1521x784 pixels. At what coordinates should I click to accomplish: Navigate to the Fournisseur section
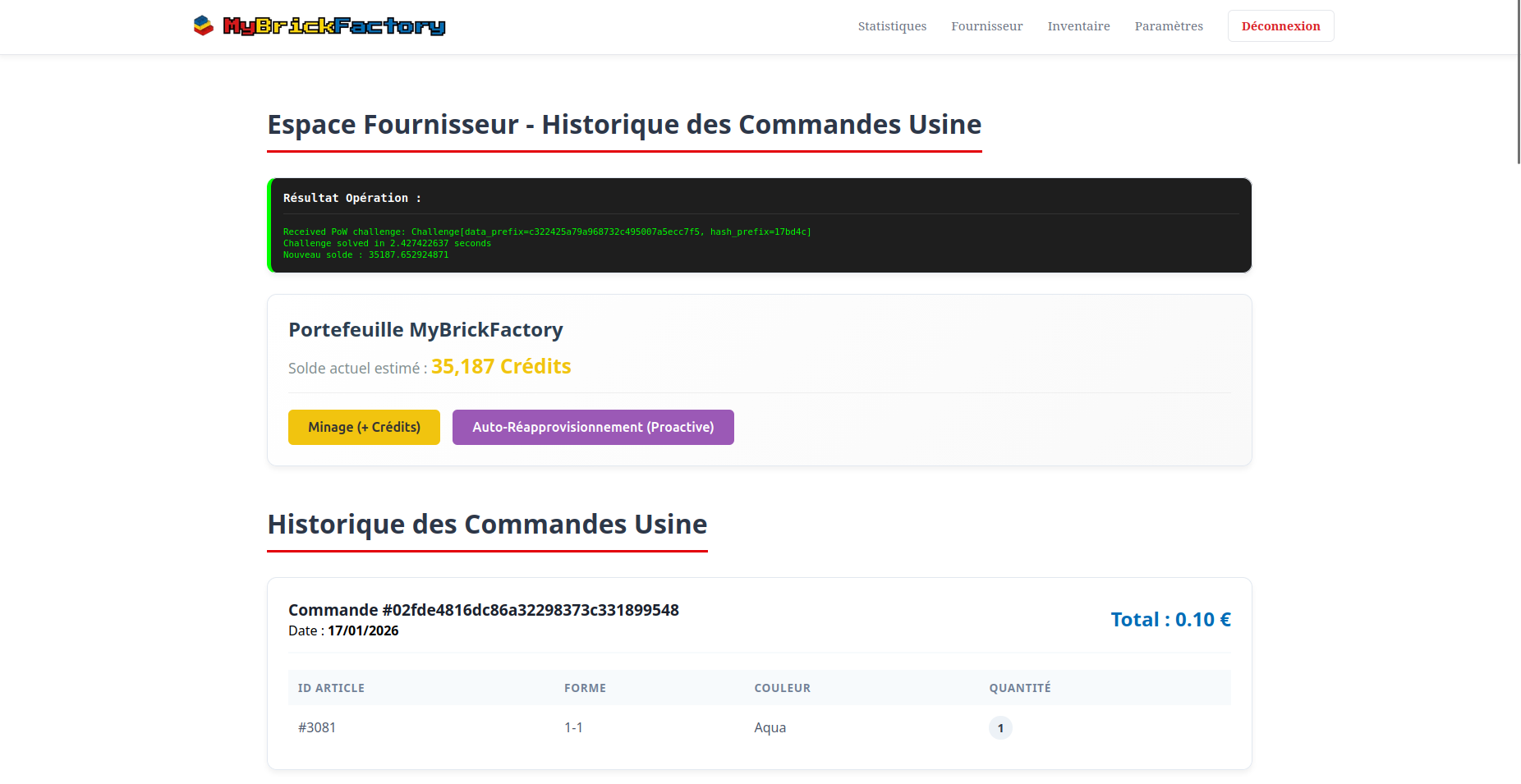(x=986, y=25)
